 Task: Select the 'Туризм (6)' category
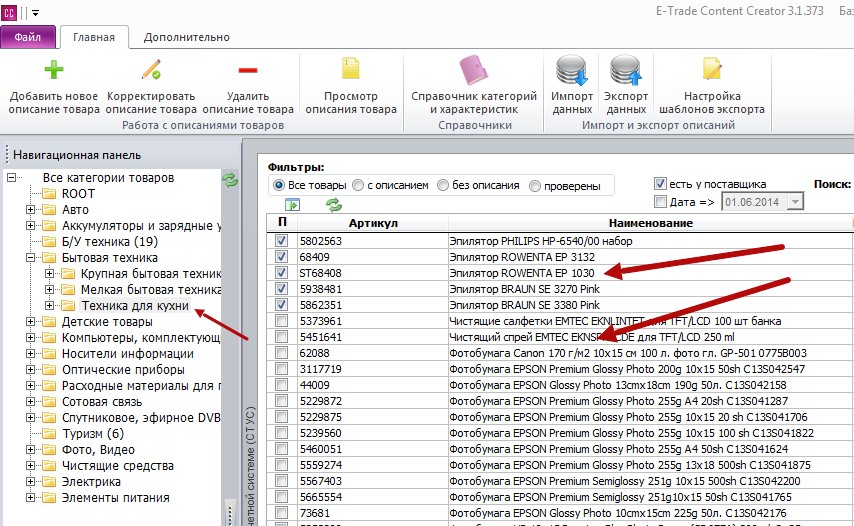[x=93, y=434]
